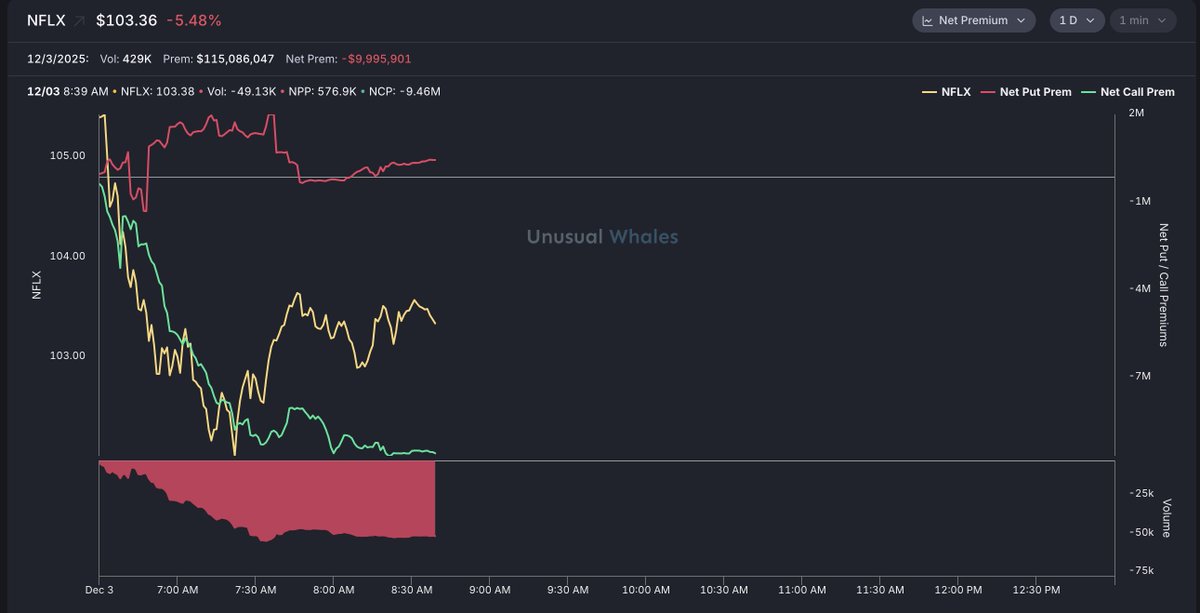Click the NFLX ticker symbol
This screenshot has width=1200, height=613.
[x=44, y=19]
